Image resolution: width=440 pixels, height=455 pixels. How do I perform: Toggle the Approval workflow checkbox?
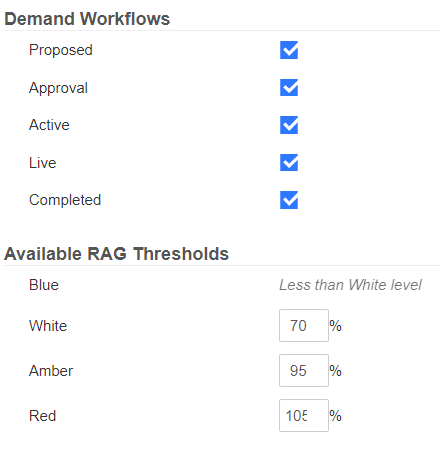289,88
